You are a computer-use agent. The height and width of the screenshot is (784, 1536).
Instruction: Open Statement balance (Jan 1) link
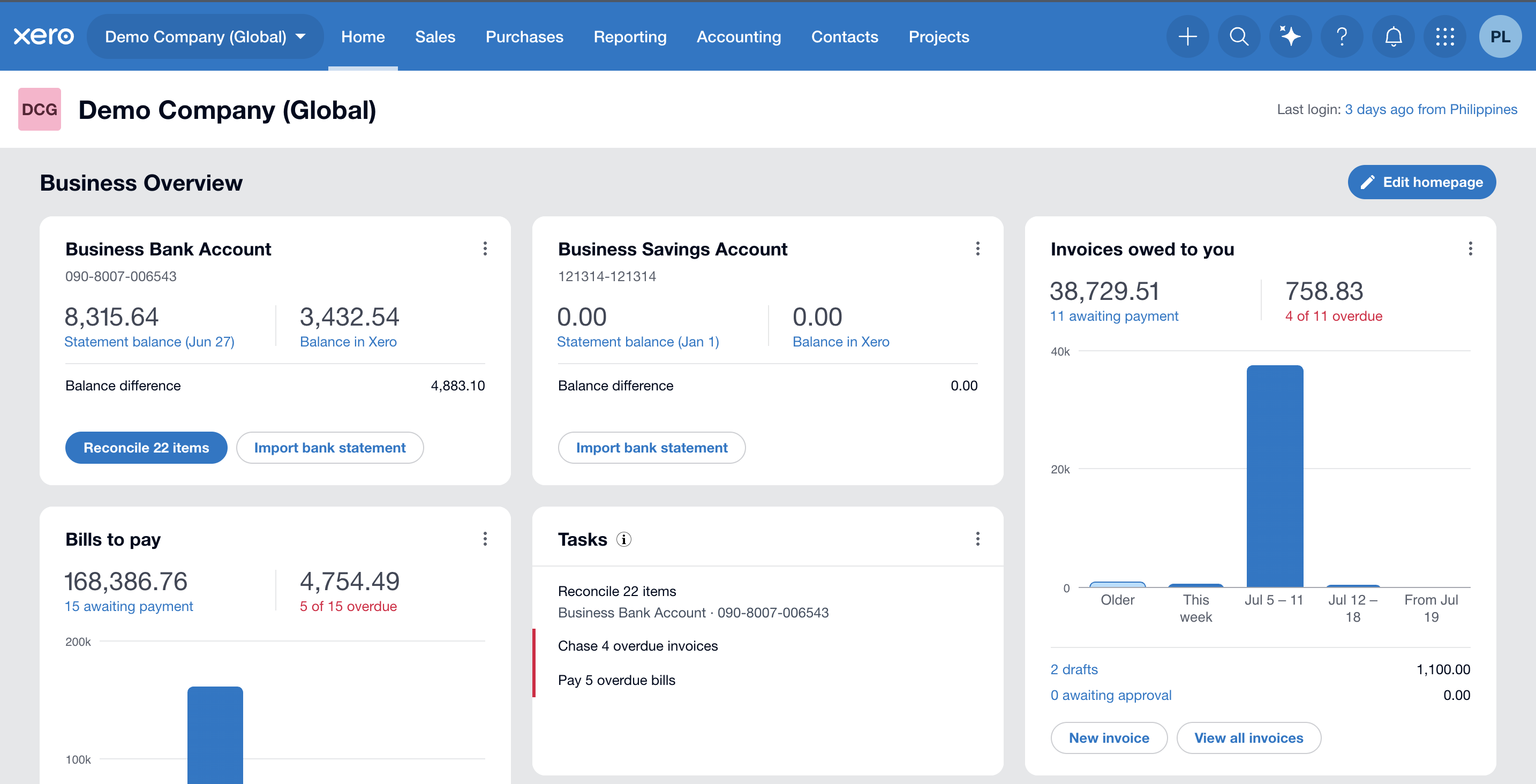coord(638,342)
